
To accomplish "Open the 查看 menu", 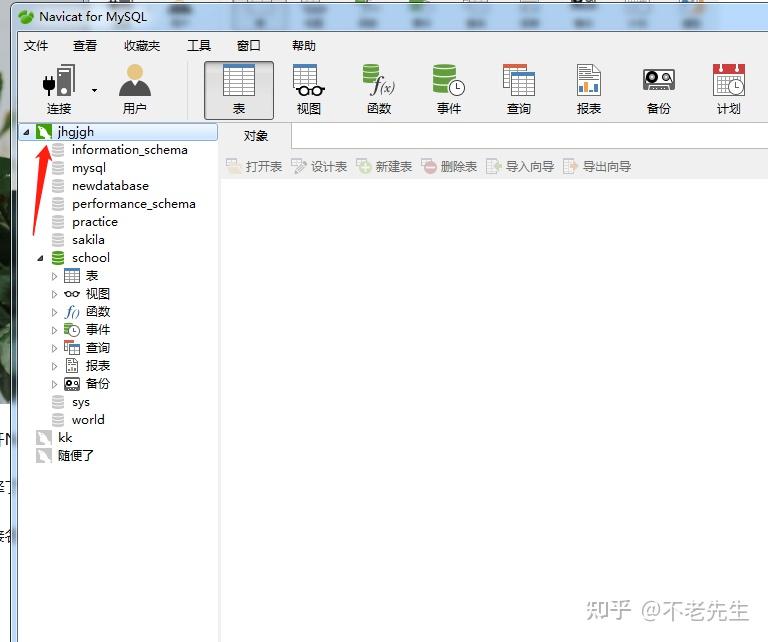I will [85, 46].
